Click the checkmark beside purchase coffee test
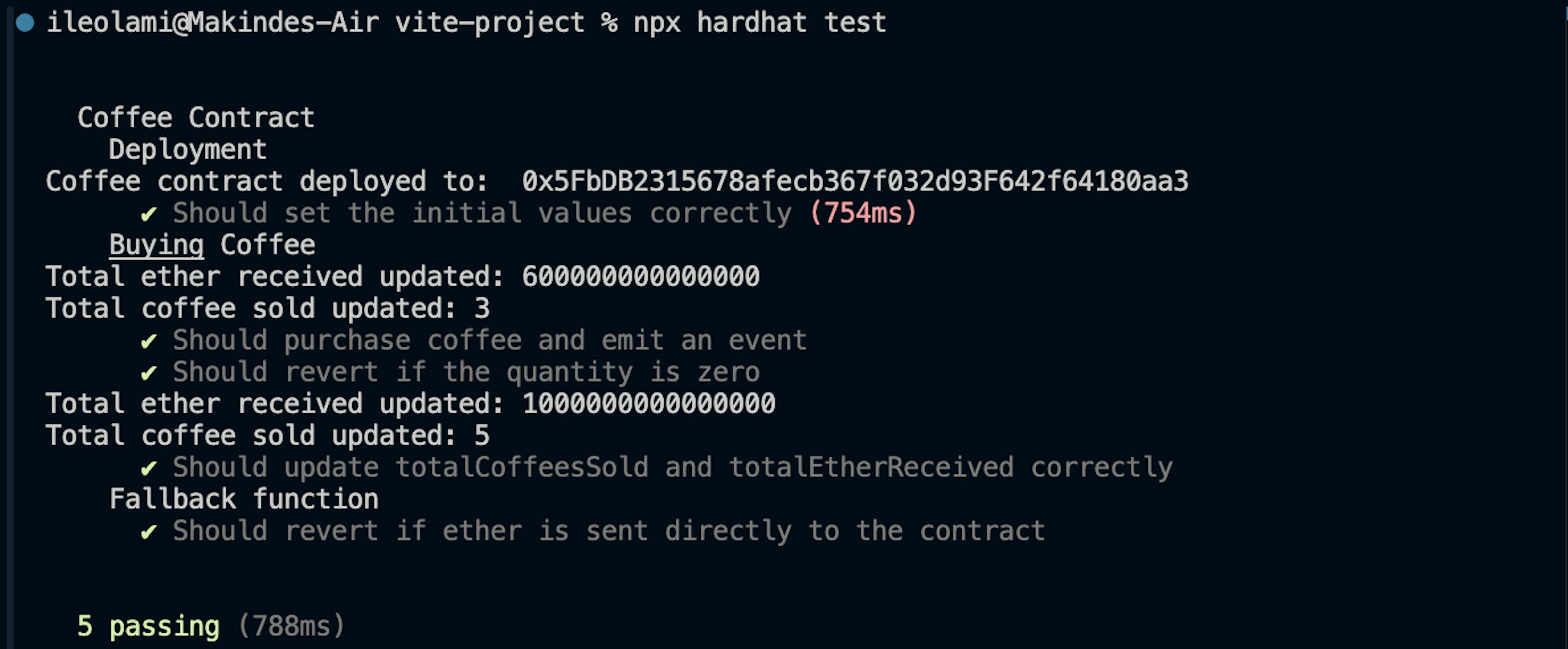The image size is (1568, 649). [x=149, y=341]
